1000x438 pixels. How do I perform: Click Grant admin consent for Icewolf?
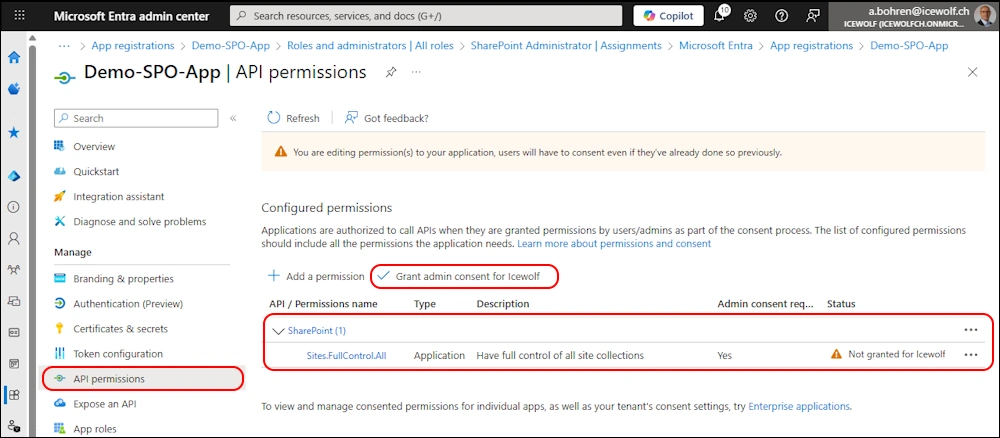[x=464, y=276]
